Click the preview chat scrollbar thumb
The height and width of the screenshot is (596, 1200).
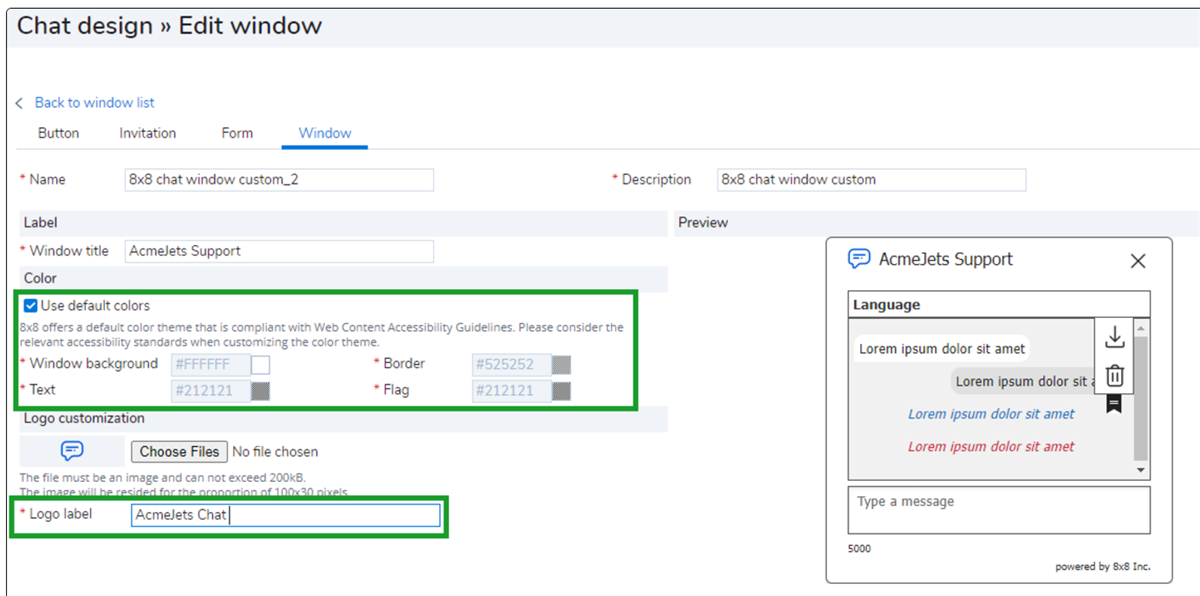1141,397
